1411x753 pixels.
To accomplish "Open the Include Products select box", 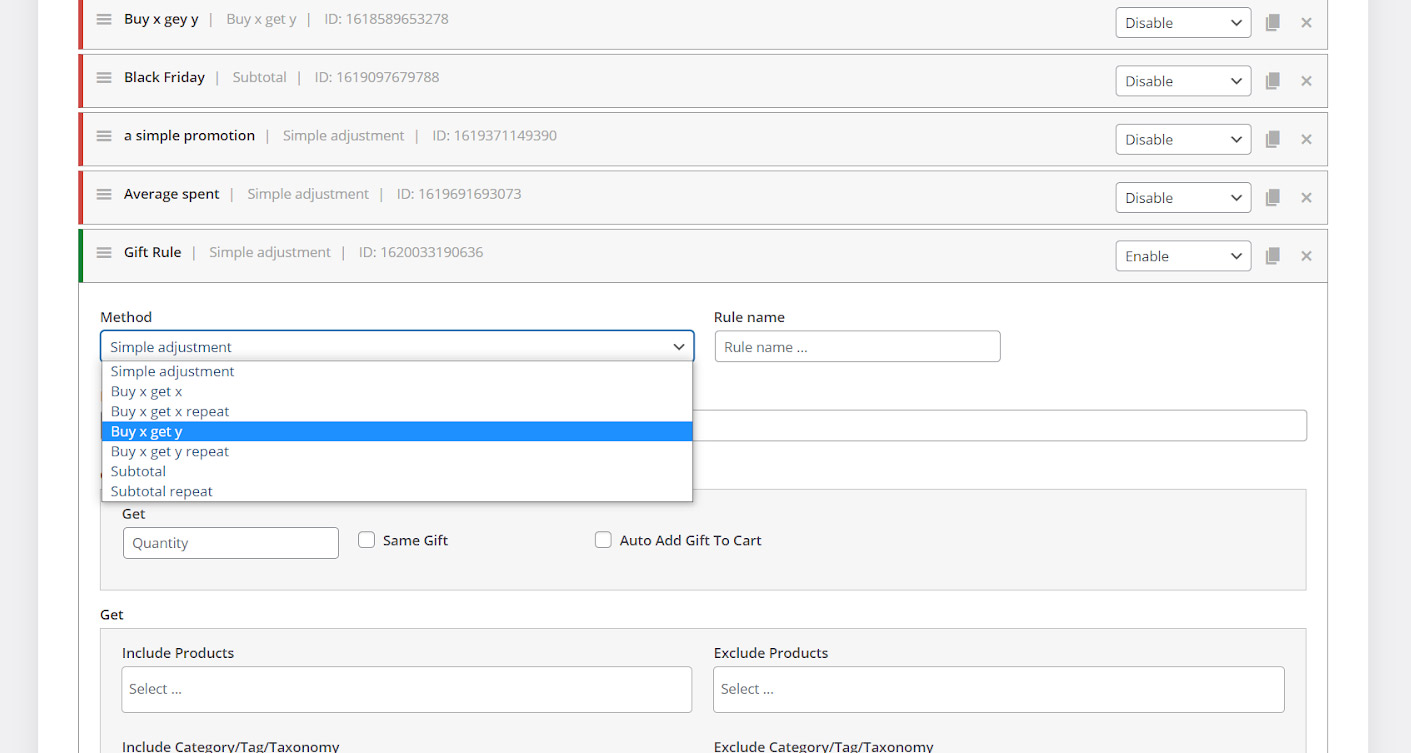I will click(x=406, y=689).
